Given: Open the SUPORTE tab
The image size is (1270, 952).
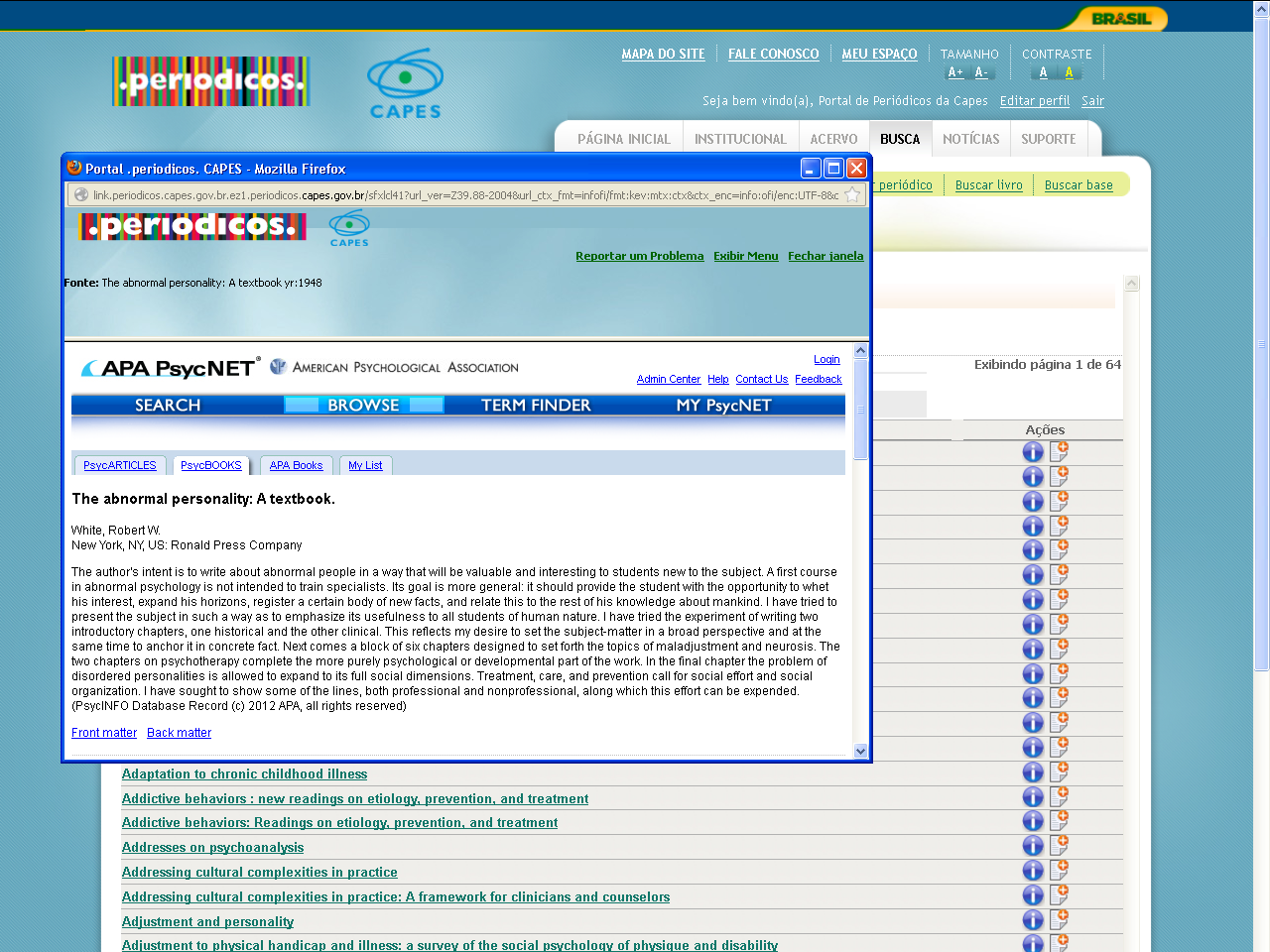Looking at the screenshot, I should pyautogui.click(x=1049, y=139).
